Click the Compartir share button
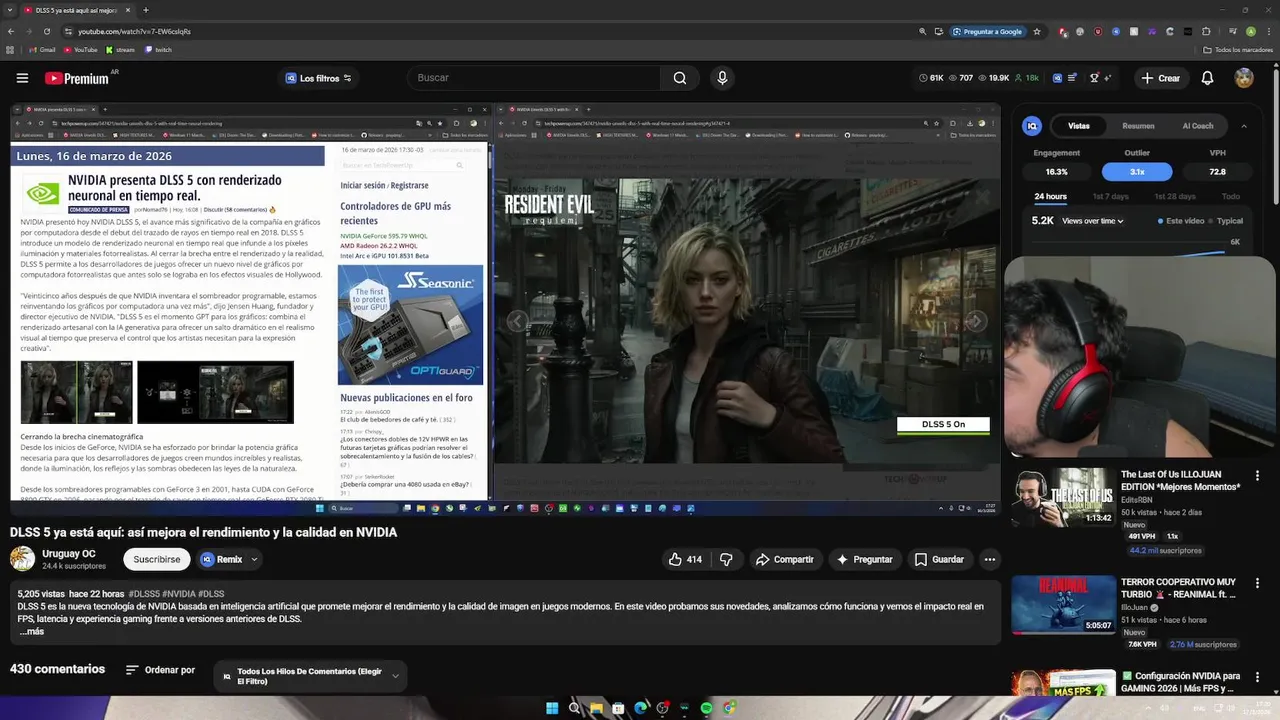Screen dimensions: 1280x720 pos(784,559)
